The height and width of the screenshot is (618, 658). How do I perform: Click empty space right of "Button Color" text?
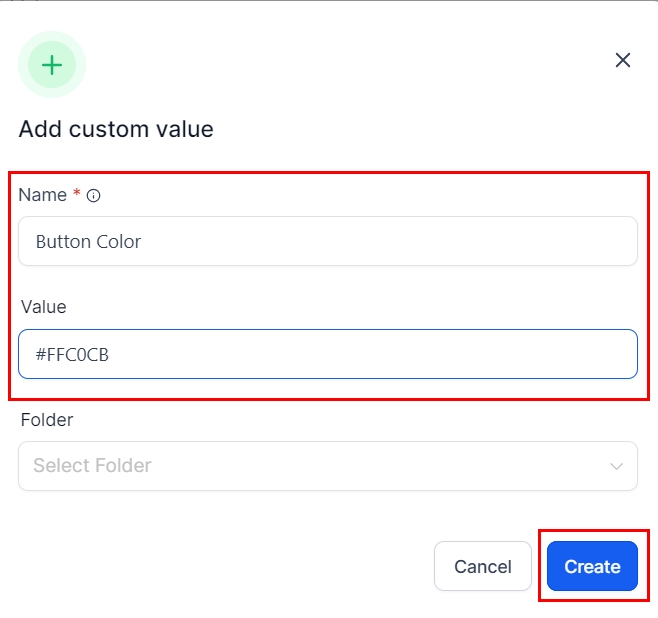coord(400,241)
